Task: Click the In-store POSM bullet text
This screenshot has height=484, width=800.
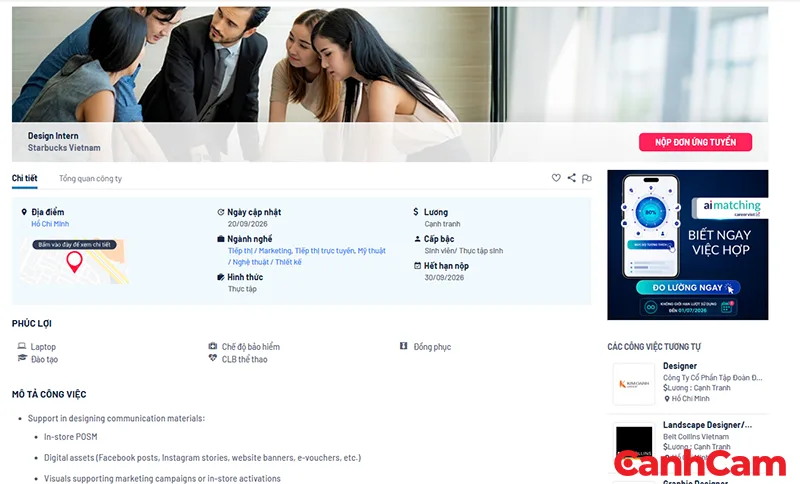Action: [70, 437]
